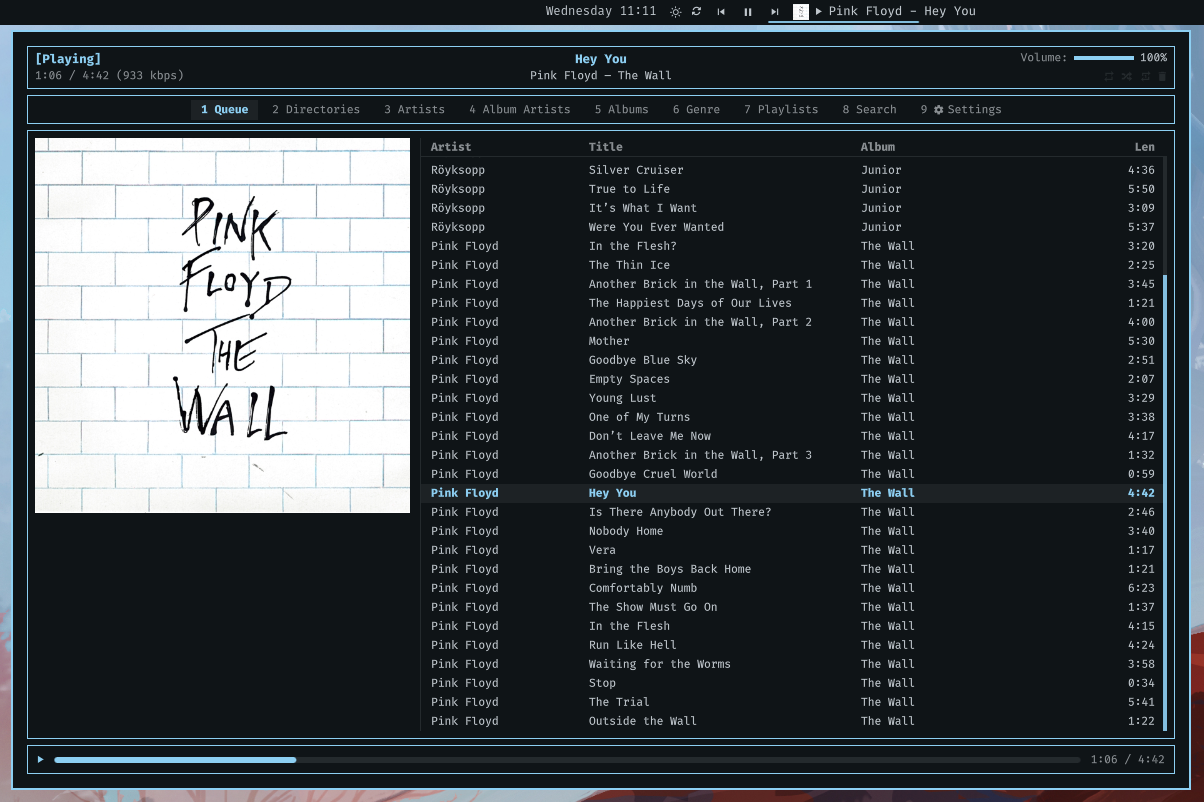Select 'Were You Ever Wanted' track
Viewport: 1204px width, 802px height.
click(x=793, y=227)
